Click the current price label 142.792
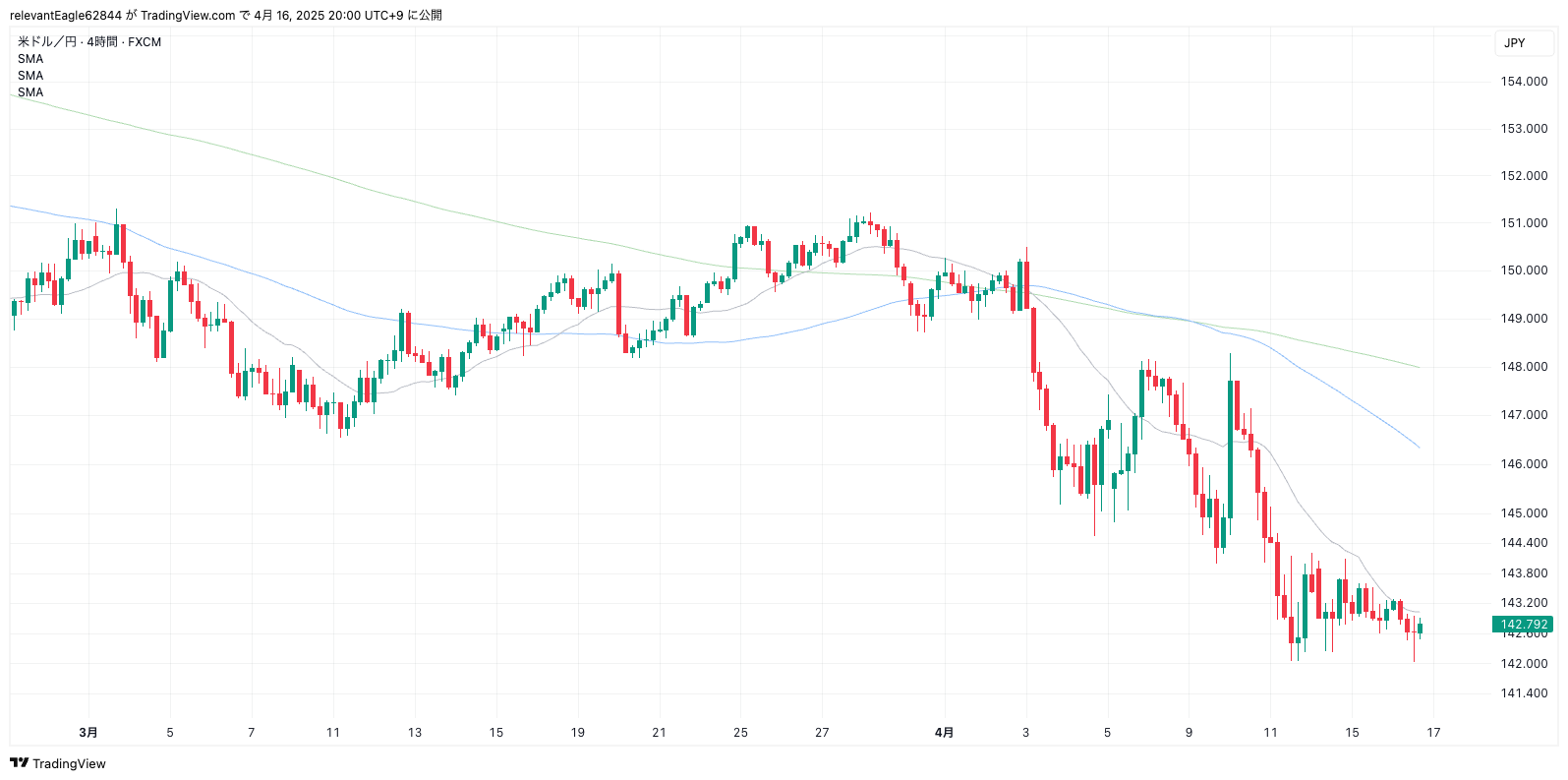The height and width of the screenshot is (780, 1568). (x=1523, y=625)
